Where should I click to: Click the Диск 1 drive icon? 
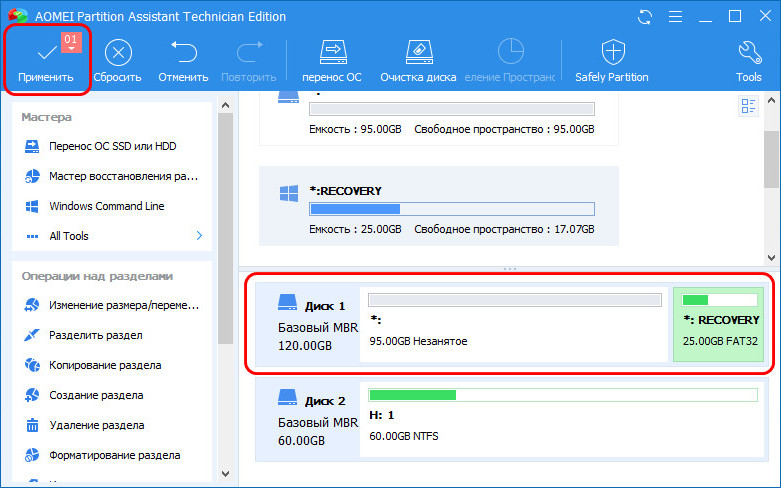click(x=287, y=302)
